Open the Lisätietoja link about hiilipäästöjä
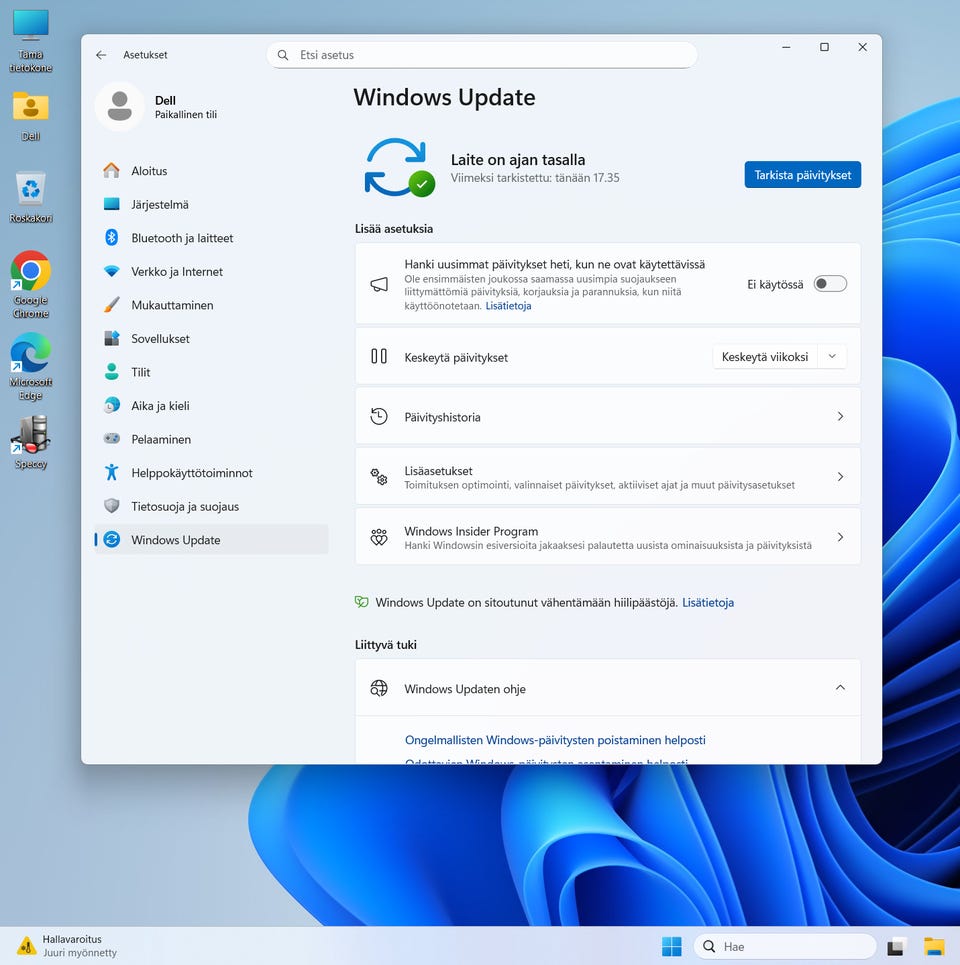 708,603
